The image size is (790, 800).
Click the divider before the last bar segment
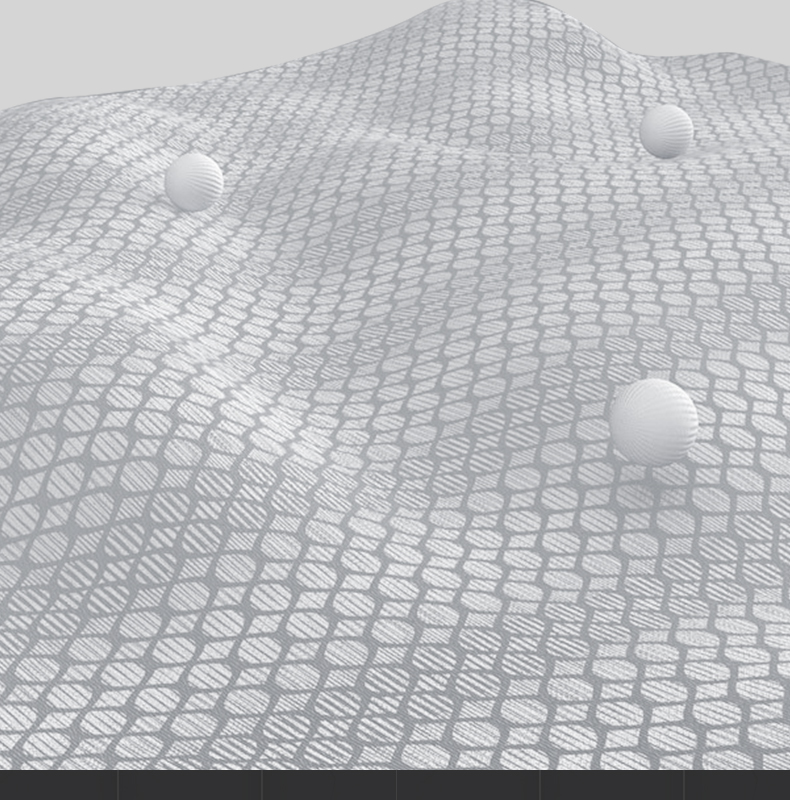(x=684, y=785)
